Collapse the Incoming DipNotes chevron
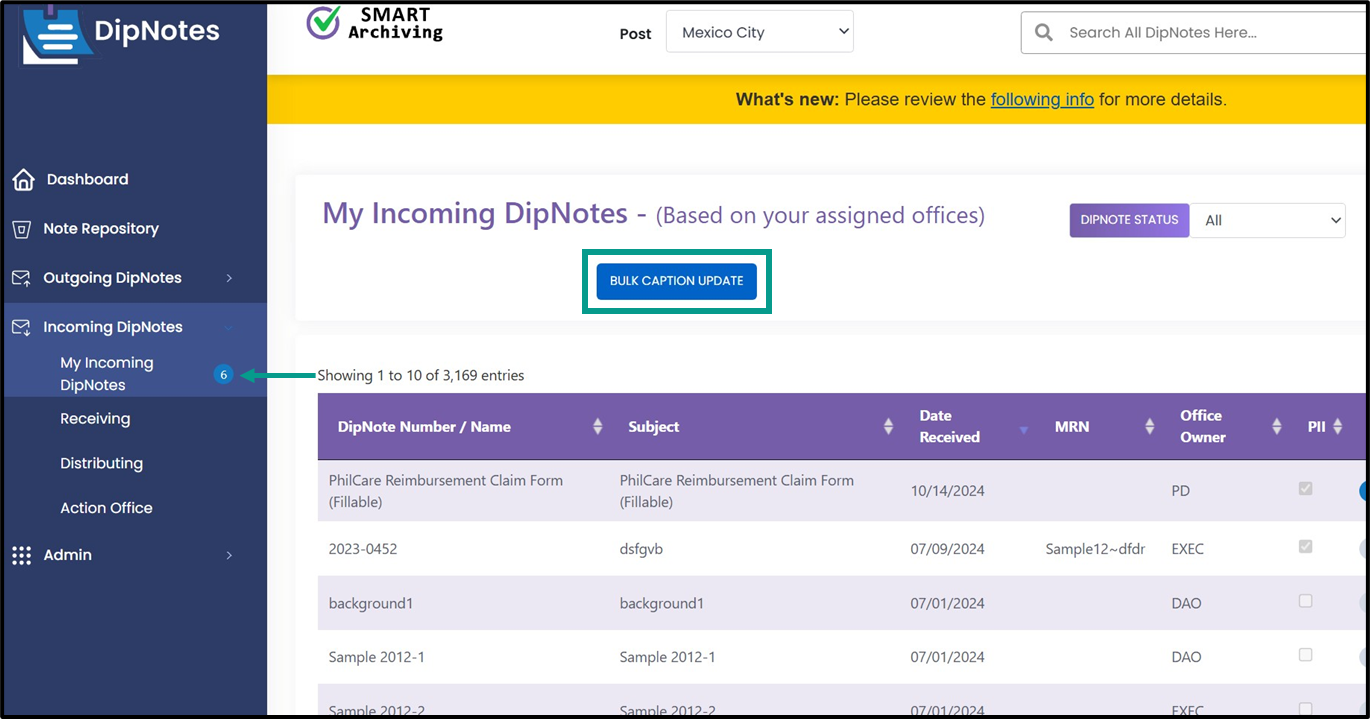 [229, 327]
